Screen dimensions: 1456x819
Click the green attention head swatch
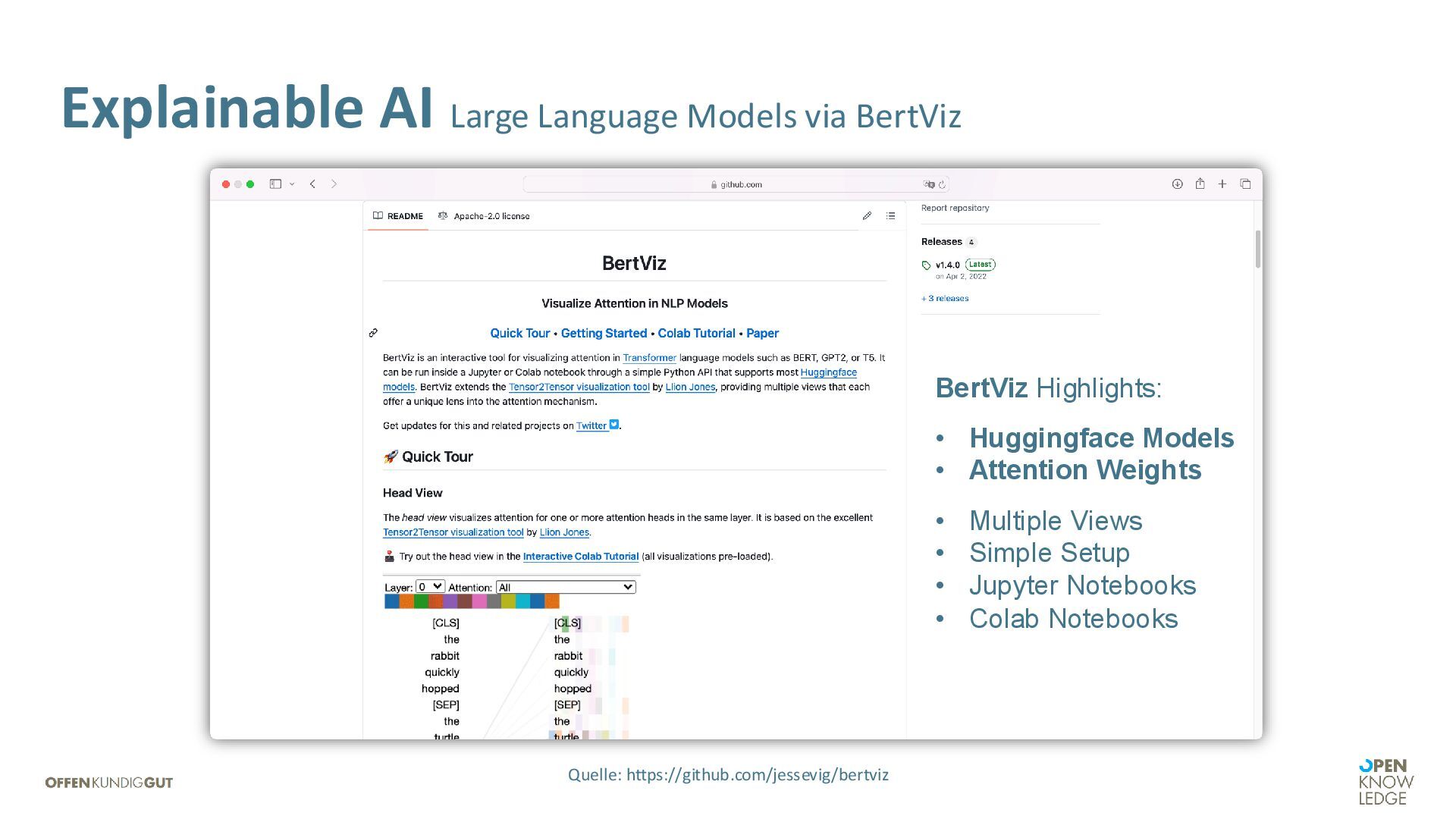(421, 602)
